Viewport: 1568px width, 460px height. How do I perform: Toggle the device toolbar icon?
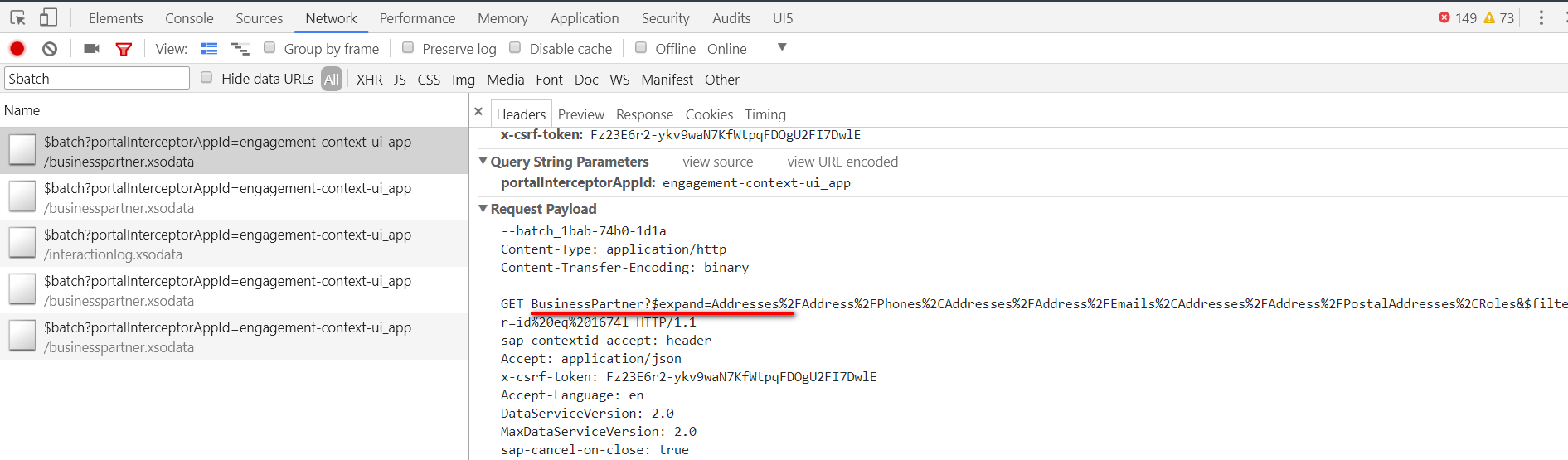[x=49, y=17]
